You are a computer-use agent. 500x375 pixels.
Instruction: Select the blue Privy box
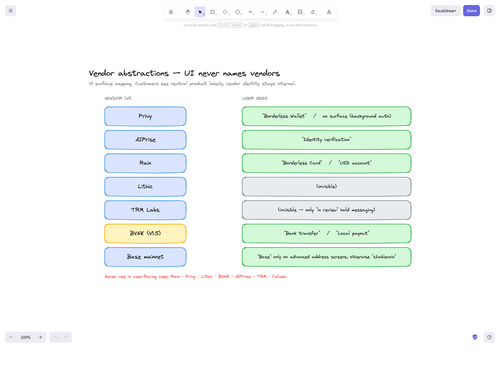145,116
